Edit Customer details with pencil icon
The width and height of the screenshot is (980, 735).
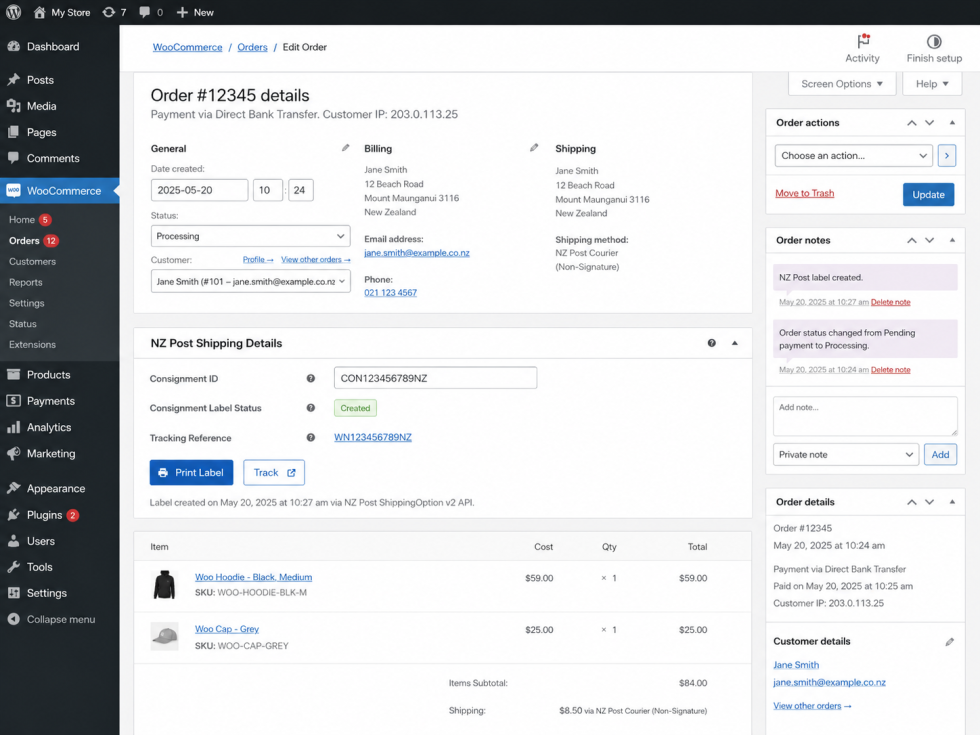949,642
